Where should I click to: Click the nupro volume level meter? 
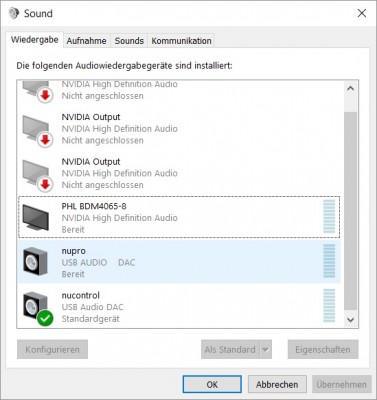point(329,261)
